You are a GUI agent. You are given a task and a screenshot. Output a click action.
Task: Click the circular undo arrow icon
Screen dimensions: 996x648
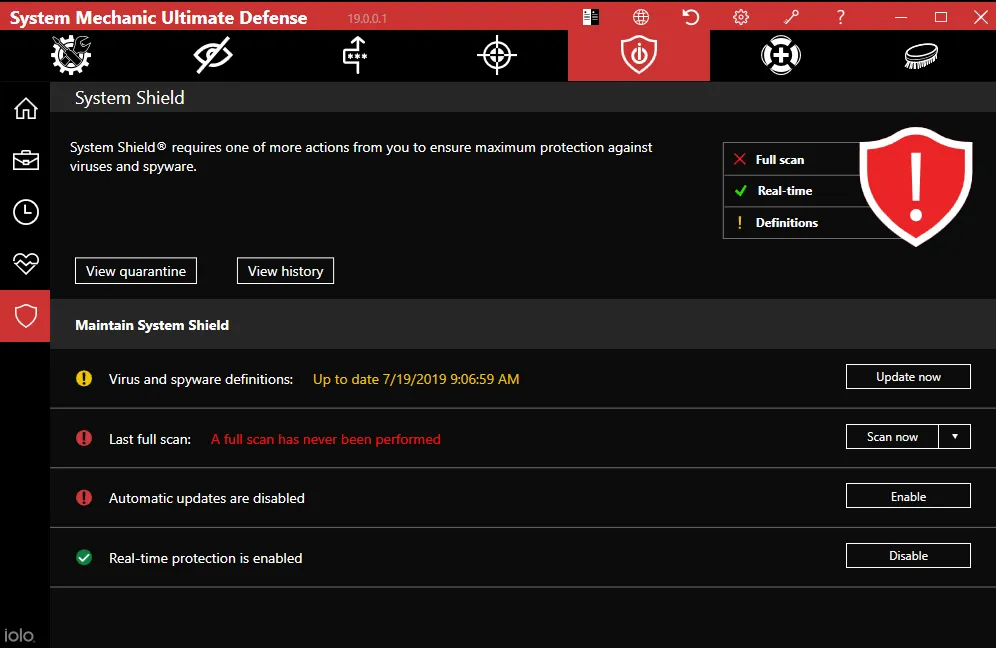point(690,17)
